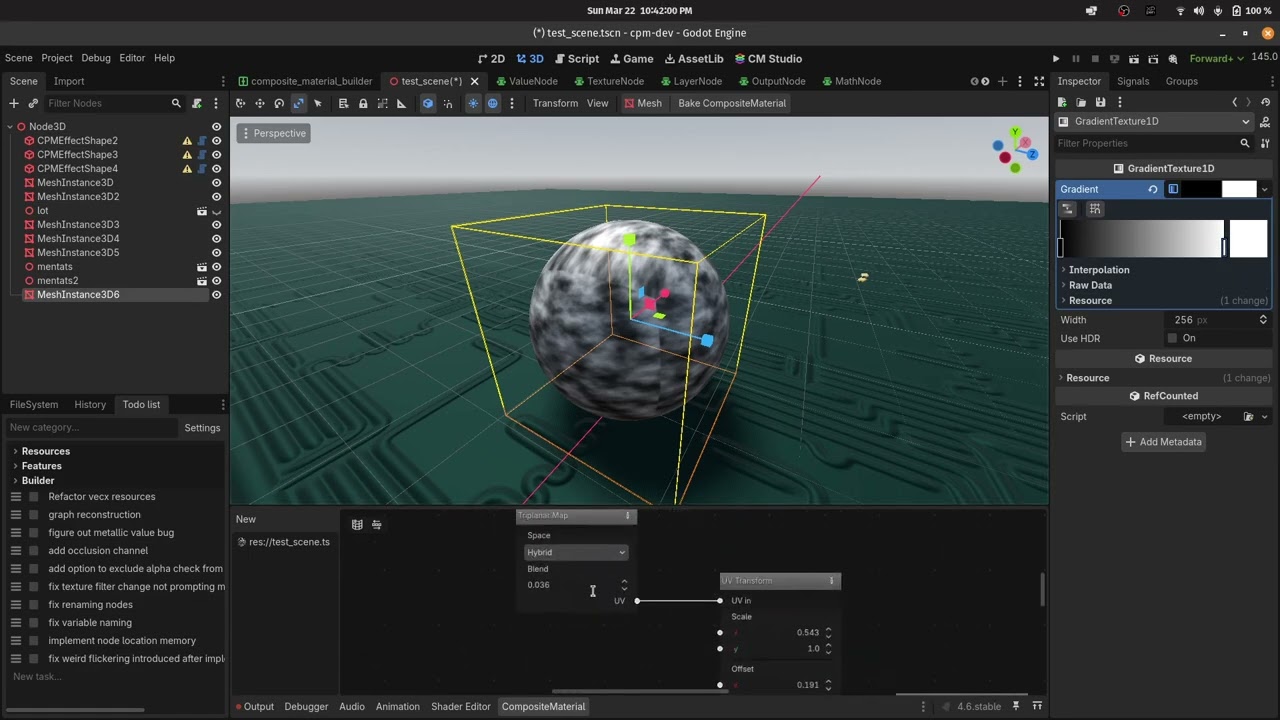Screen dimensions: 1280x720
Task: Expand the Interpolation section
Action: click(1098, 270)
